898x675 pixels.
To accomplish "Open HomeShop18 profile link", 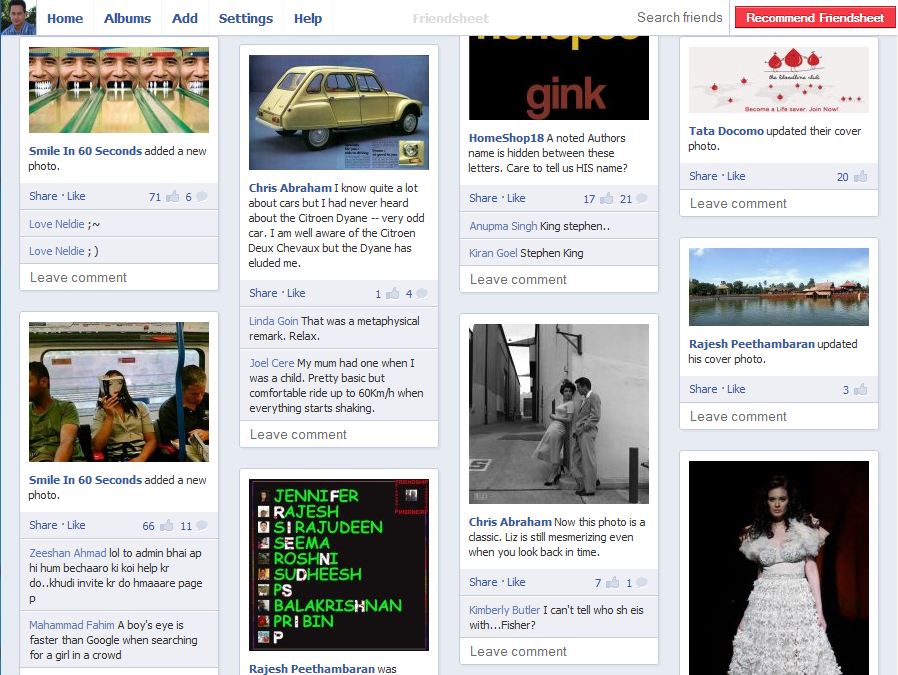I will [506, 138].
